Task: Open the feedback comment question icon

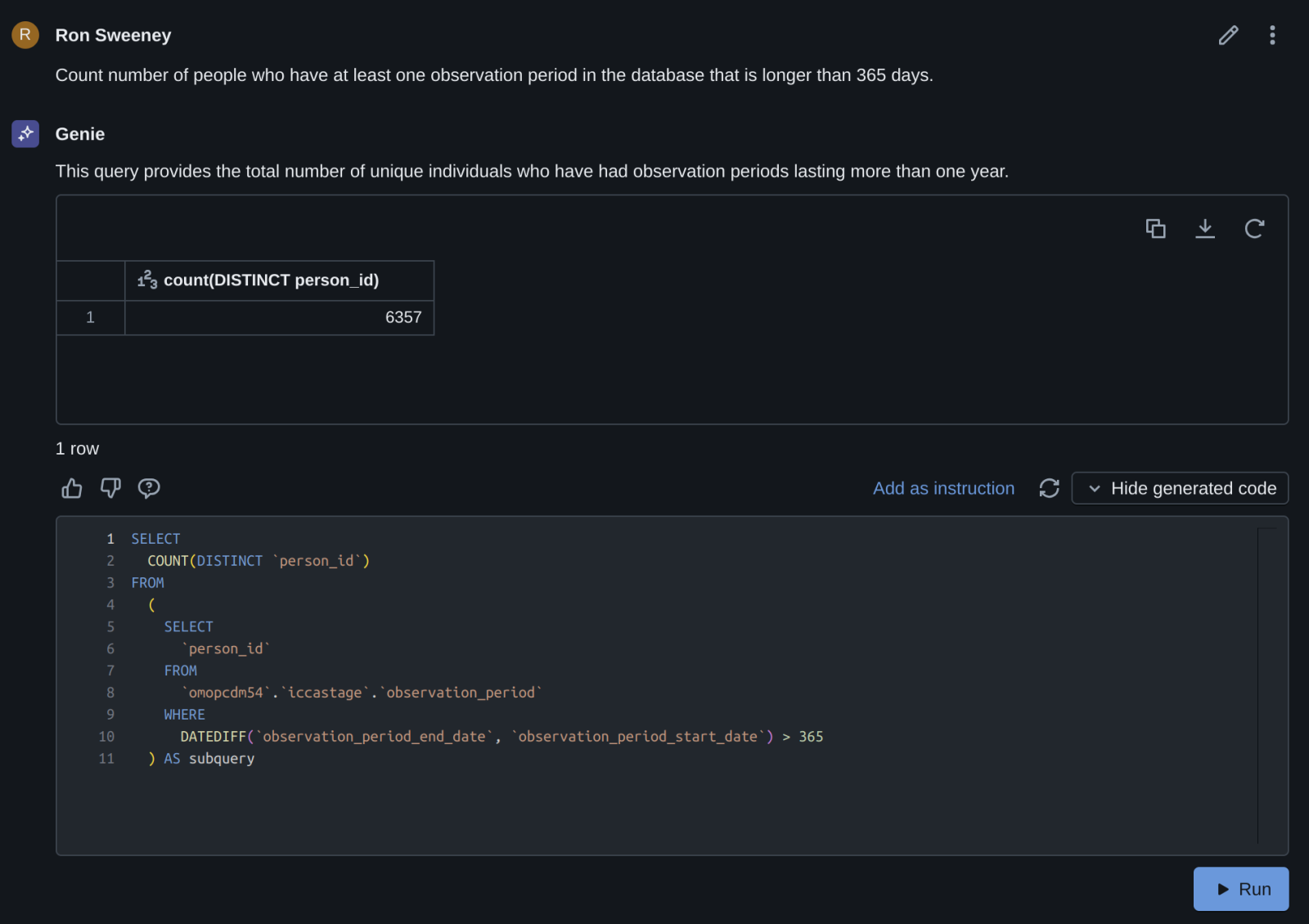Action: tap(149, 488)
